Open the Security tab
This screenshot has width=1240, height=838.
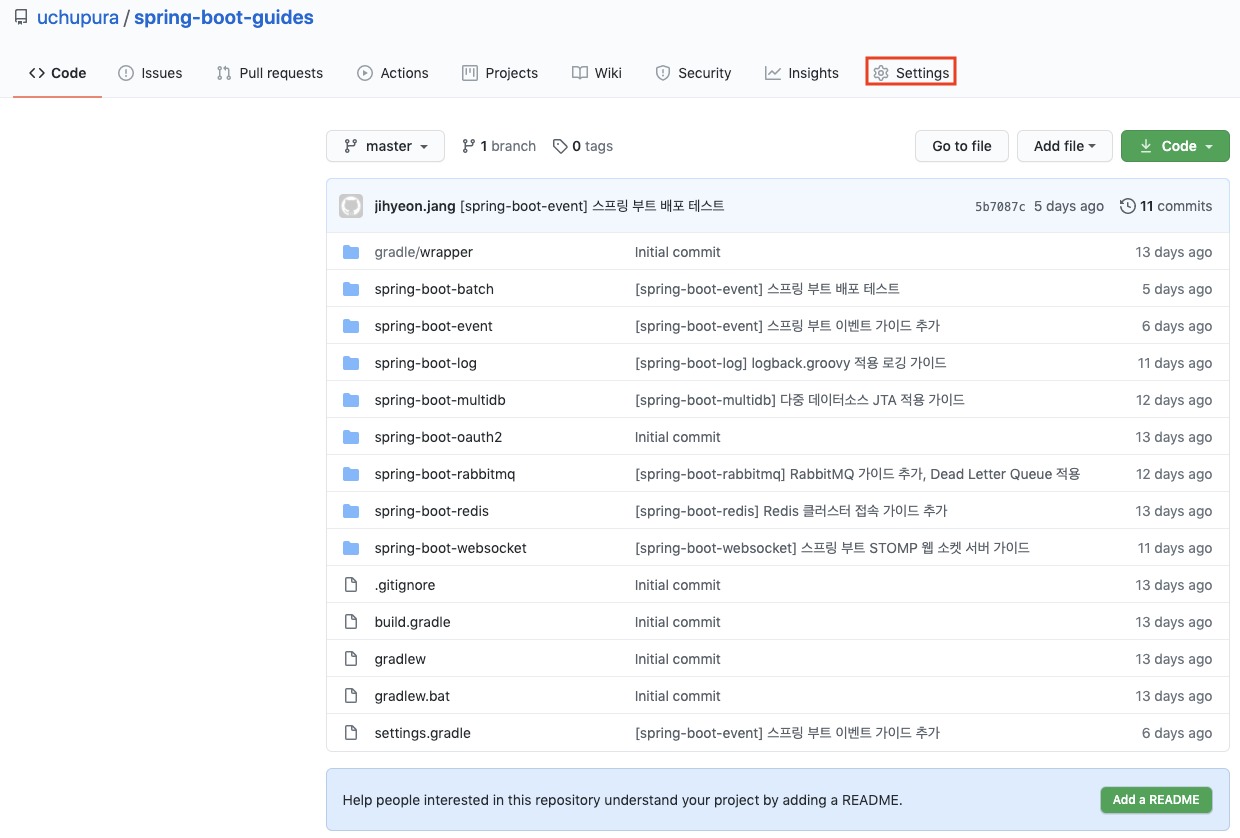693,73
